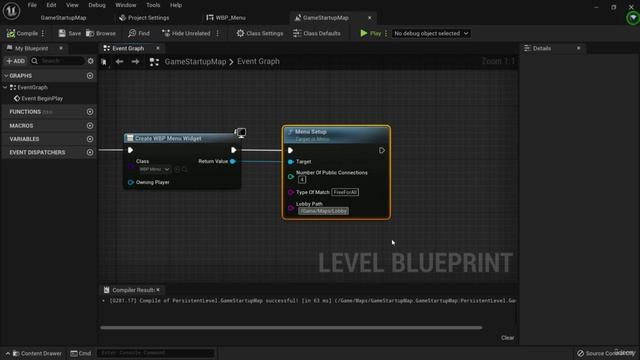Image resolution: width=640 pixels, height=360 pixels.
Task: Add a new event dispatcher
Action: point(90,152)
